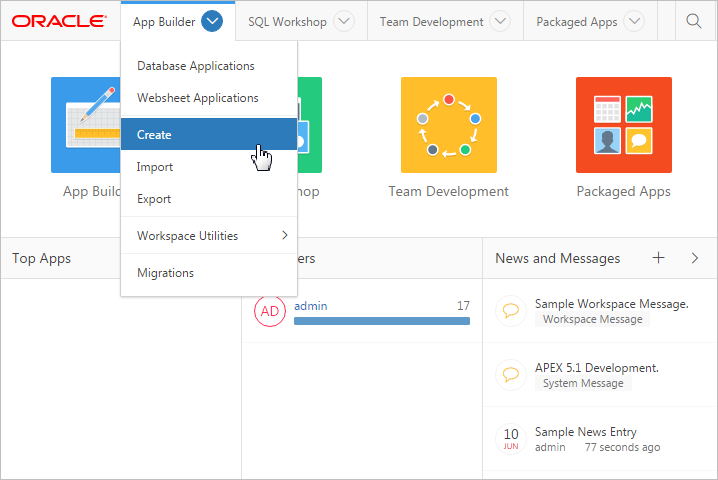Click the AD admin avatar circle
This screenshot has width=718, height=480.
[x=270, y=311]
